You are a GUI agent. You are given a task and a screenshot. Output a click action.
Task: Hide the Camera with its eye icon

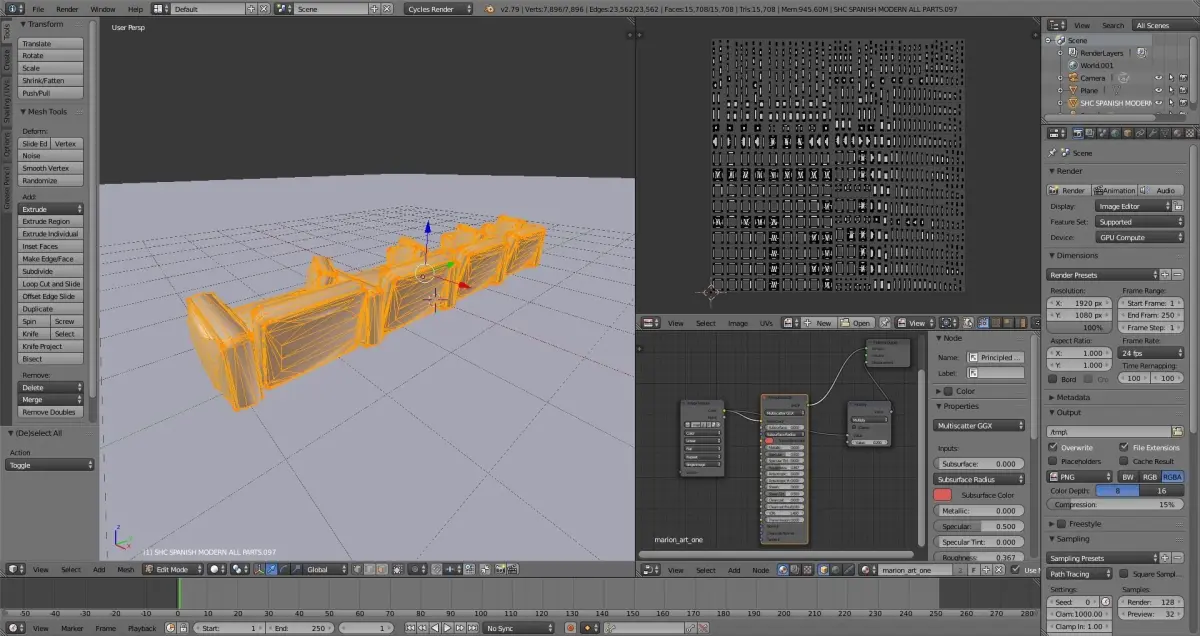1158,78
